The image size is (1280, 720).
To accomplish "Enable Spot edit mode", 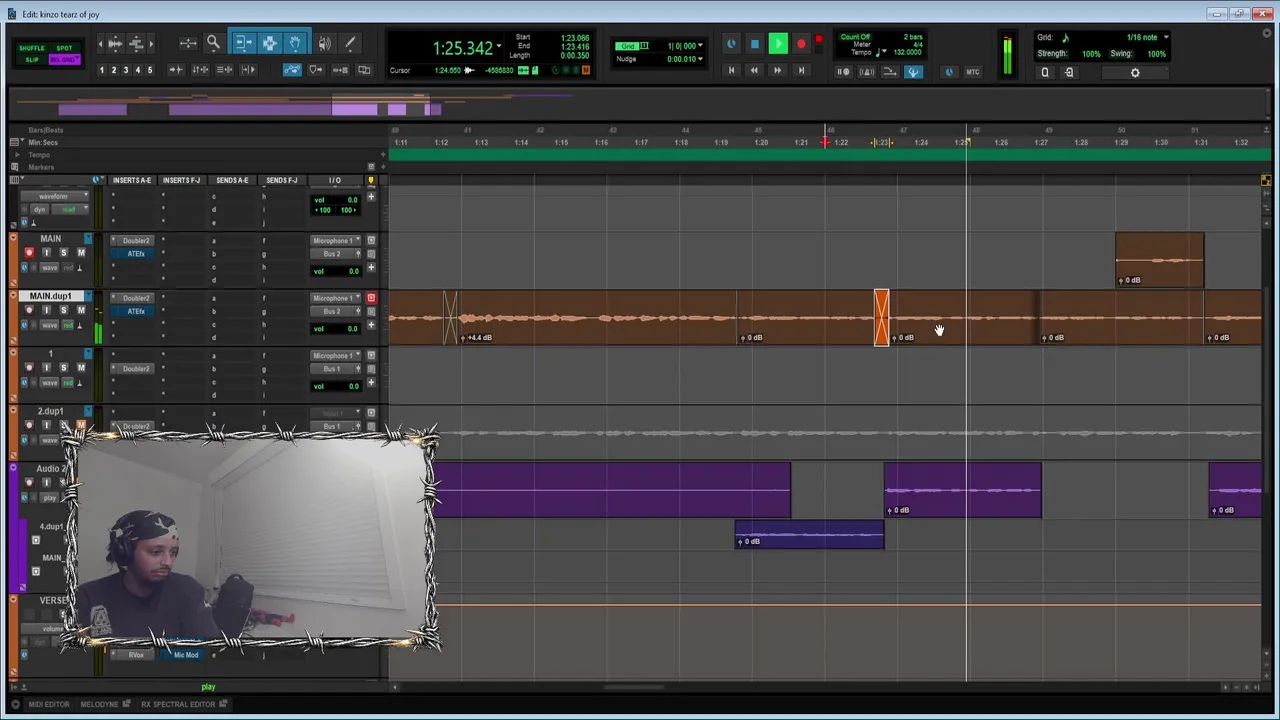I will pos(64,48).
